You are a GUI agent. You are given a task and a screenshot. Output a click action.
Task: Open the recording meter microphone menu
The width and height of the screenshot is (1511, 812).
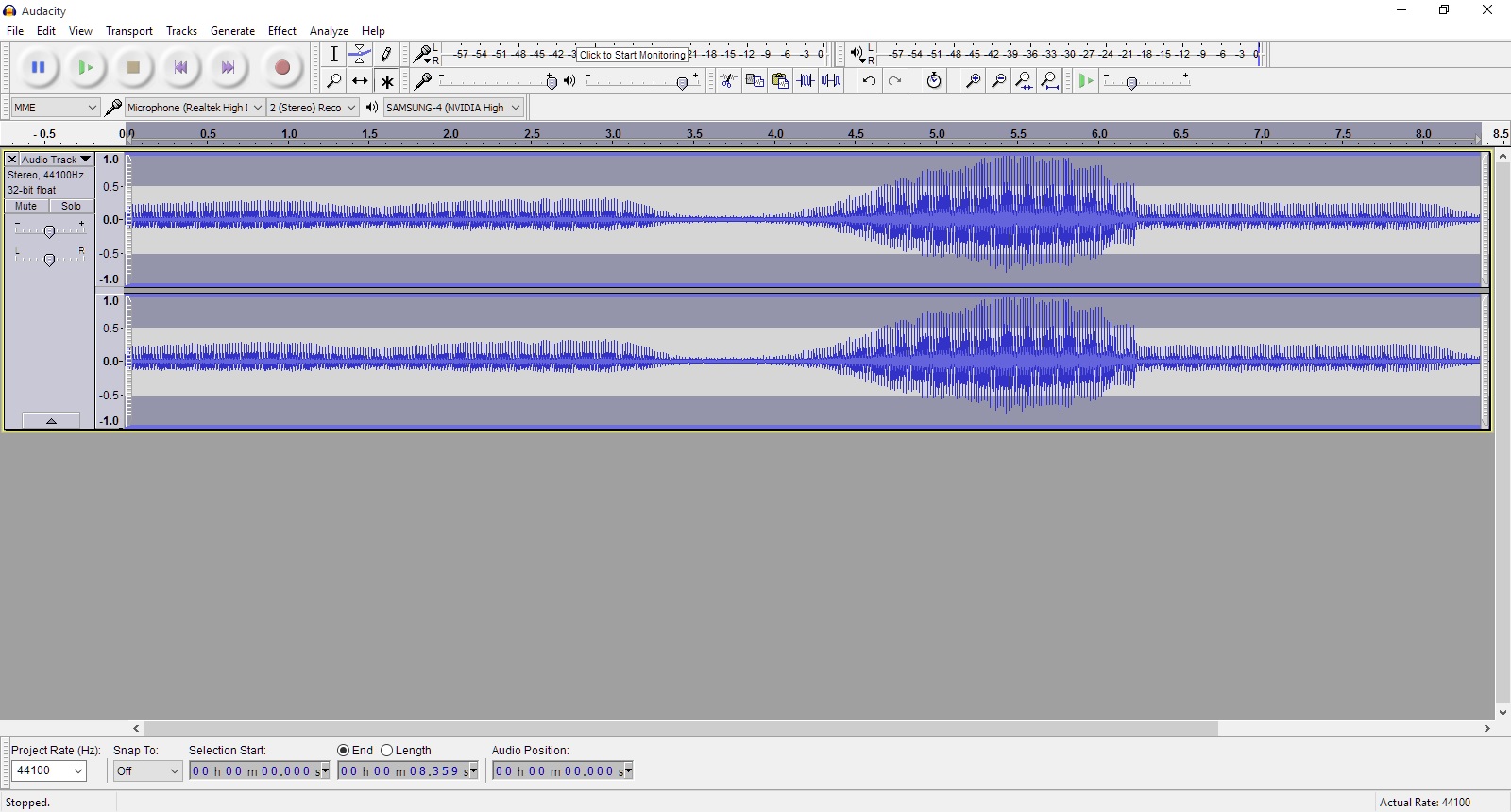click(424, 54)
